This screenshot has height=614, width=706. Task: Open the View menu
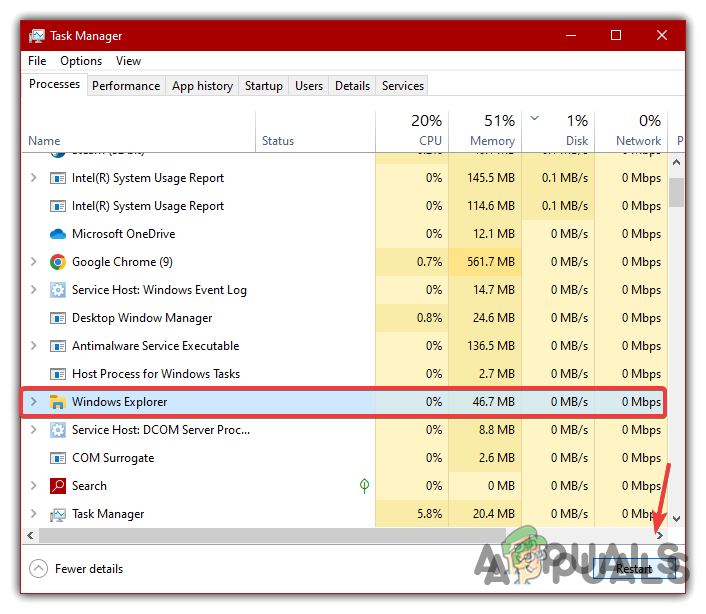pyautogui.click(x=128, y=61)
